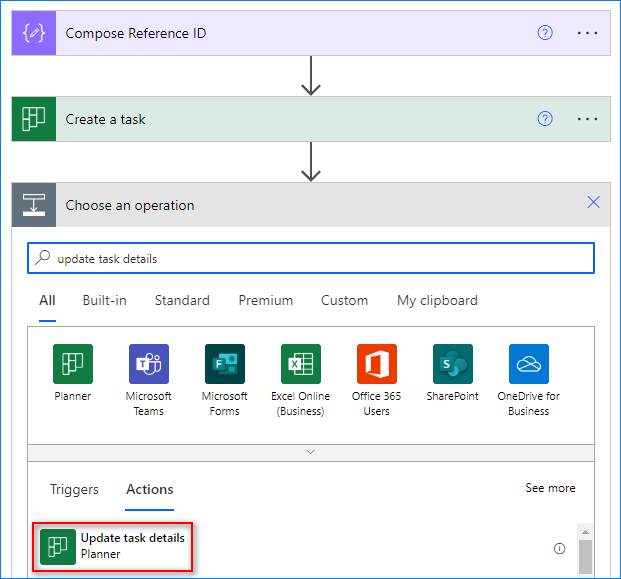Image resolution: width=621 pixels, height=579 pixels.
Task: Switch to the Built-in tab
Action: point(104,300)
